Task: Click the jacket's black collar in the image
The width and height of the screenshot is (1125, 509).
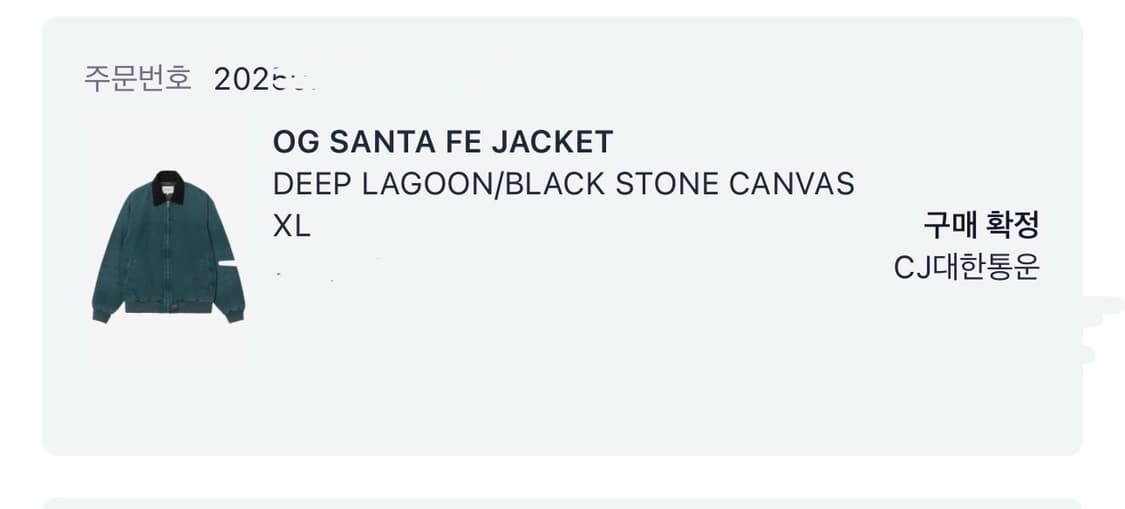Action: pos(167,187)
